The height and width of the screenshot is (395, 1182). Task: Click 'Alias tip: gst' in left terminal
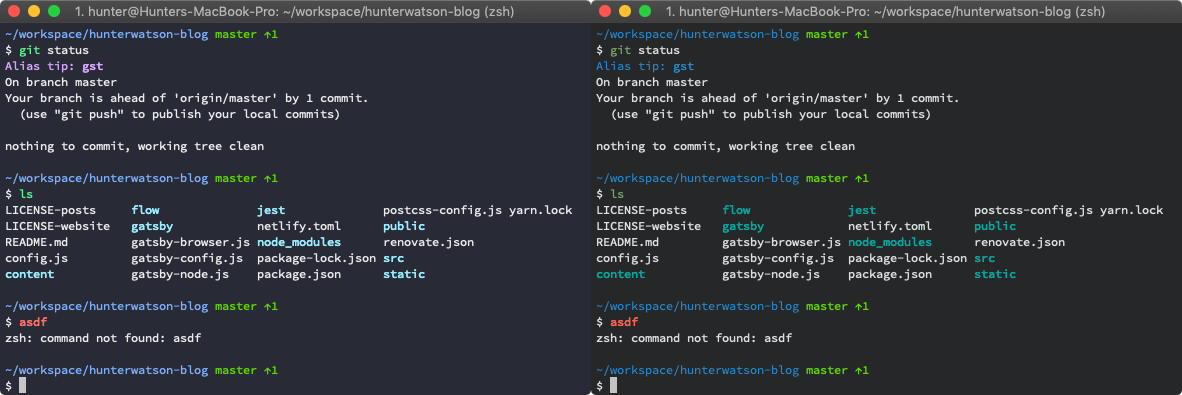click(54, 66)
